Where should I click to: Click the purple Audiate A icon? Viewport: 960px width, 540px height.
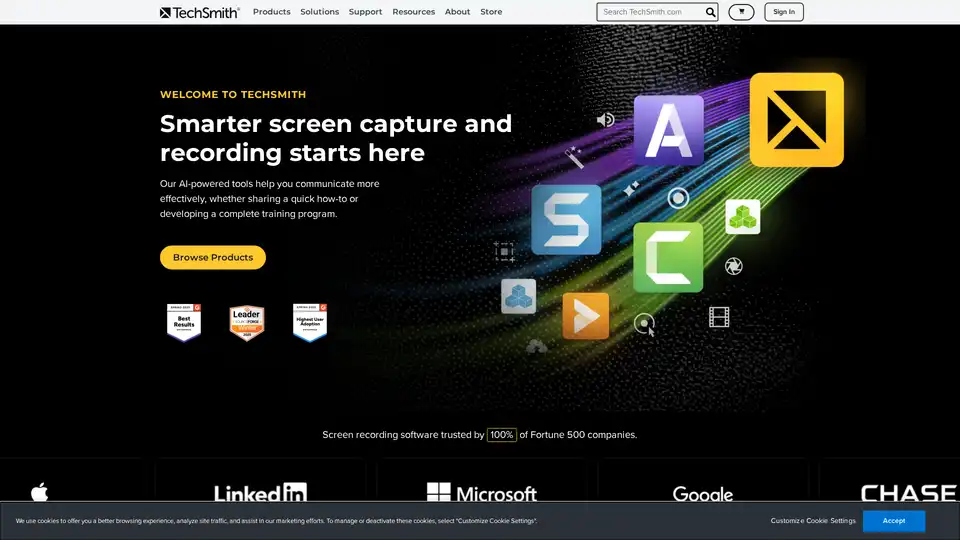668,131
